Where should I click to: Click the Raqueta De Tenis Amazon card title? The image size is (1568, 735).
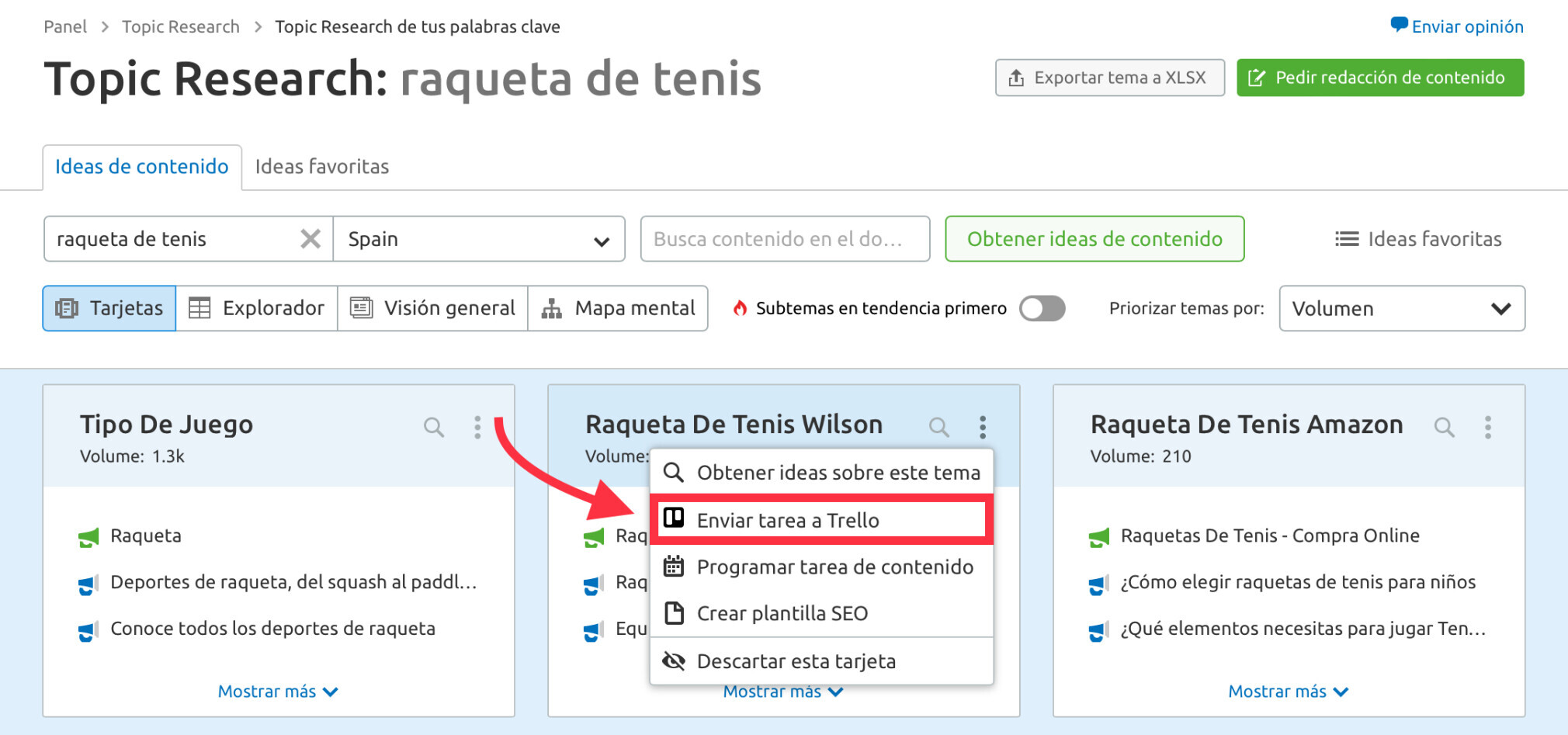1247,425
